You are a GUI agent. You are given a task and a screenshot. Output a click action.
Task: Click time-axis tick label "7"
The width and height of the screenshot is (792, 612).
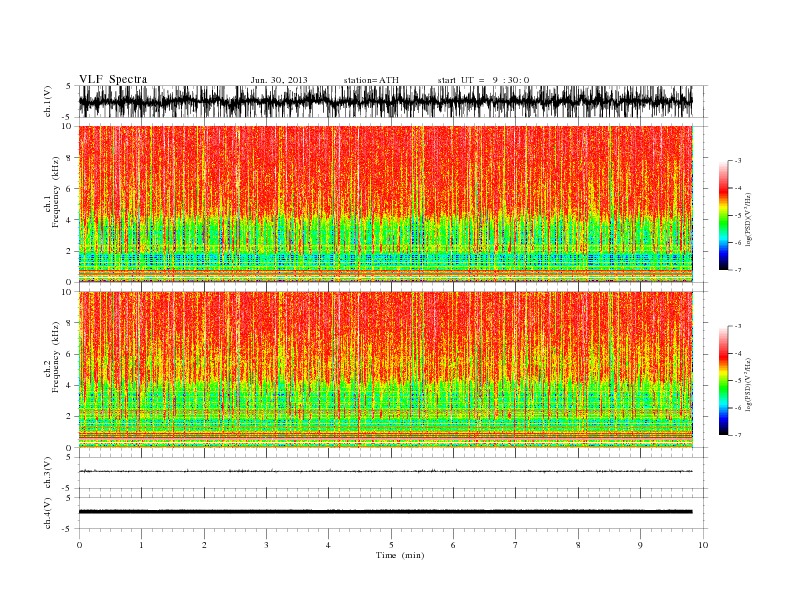515,545
